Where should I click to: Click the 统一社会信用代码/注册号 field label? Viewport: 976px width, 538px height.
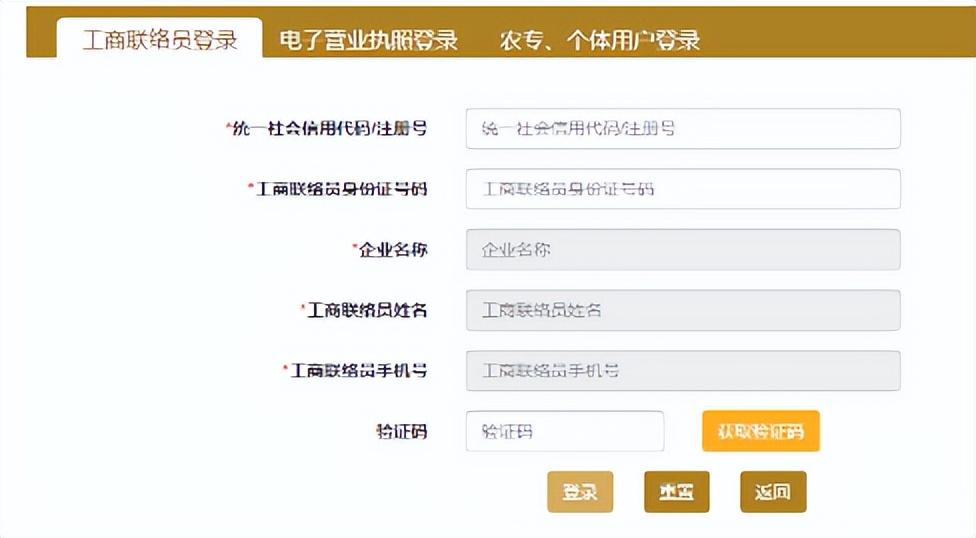coord(329,128)
